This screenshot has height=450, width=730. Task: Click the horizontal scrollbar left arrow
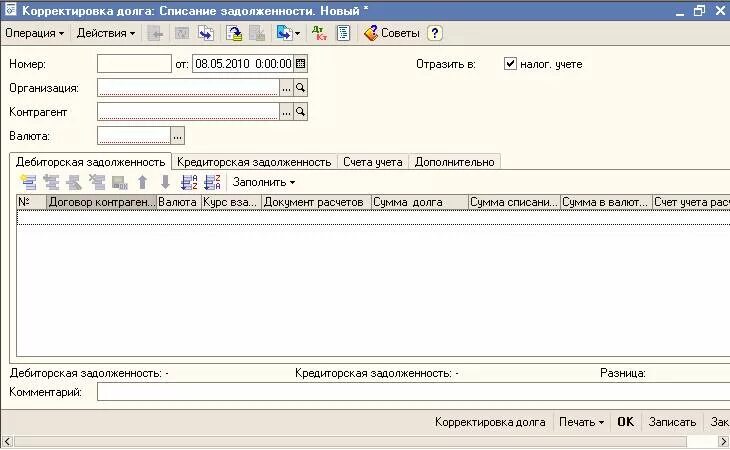pyautogui.click(x=7, y=441)
